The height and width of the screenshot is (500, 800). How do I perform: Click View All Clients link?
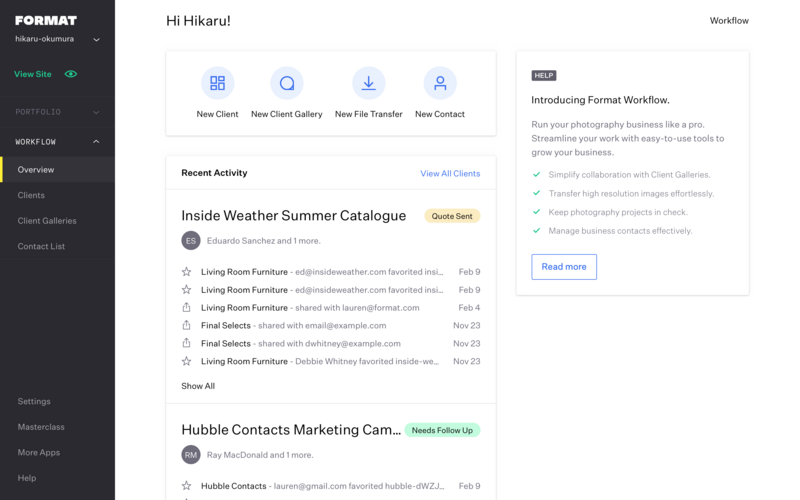[x=450, y=173]
